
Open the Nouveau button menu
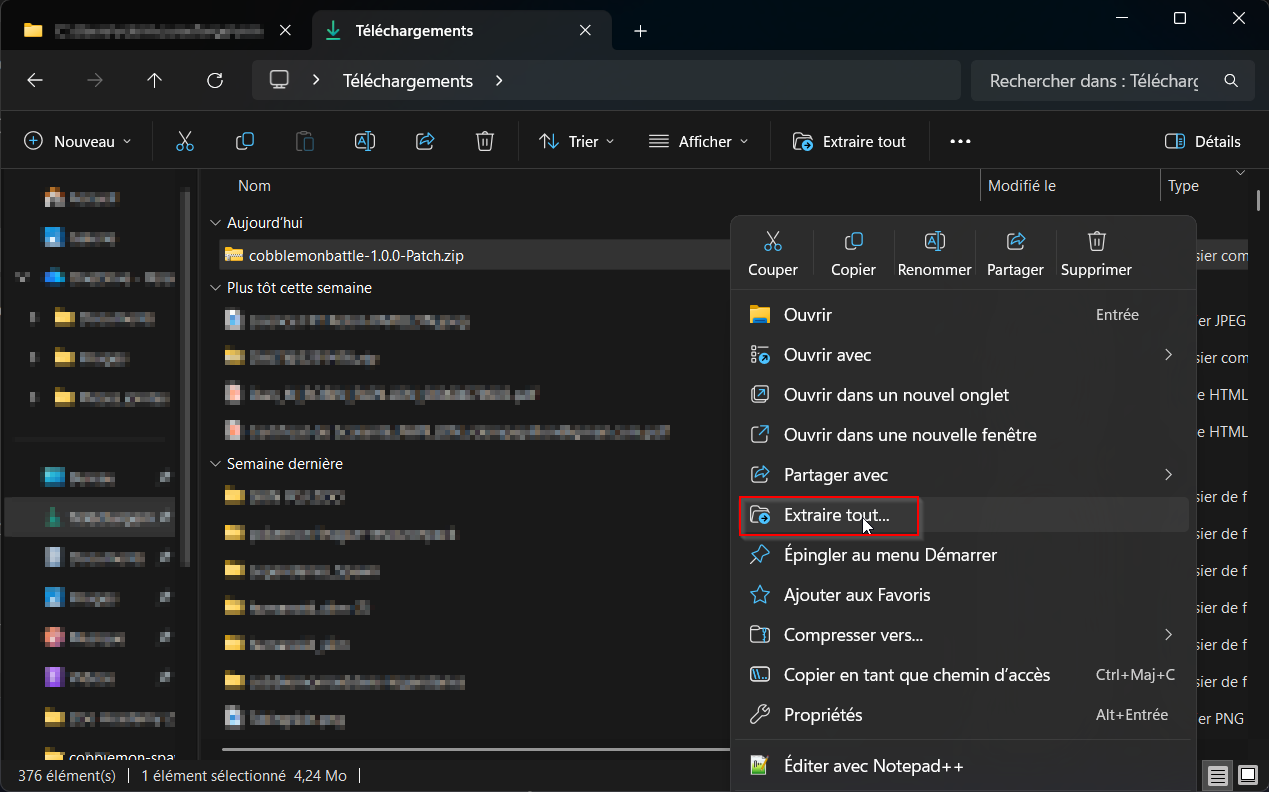click(78, 141)
